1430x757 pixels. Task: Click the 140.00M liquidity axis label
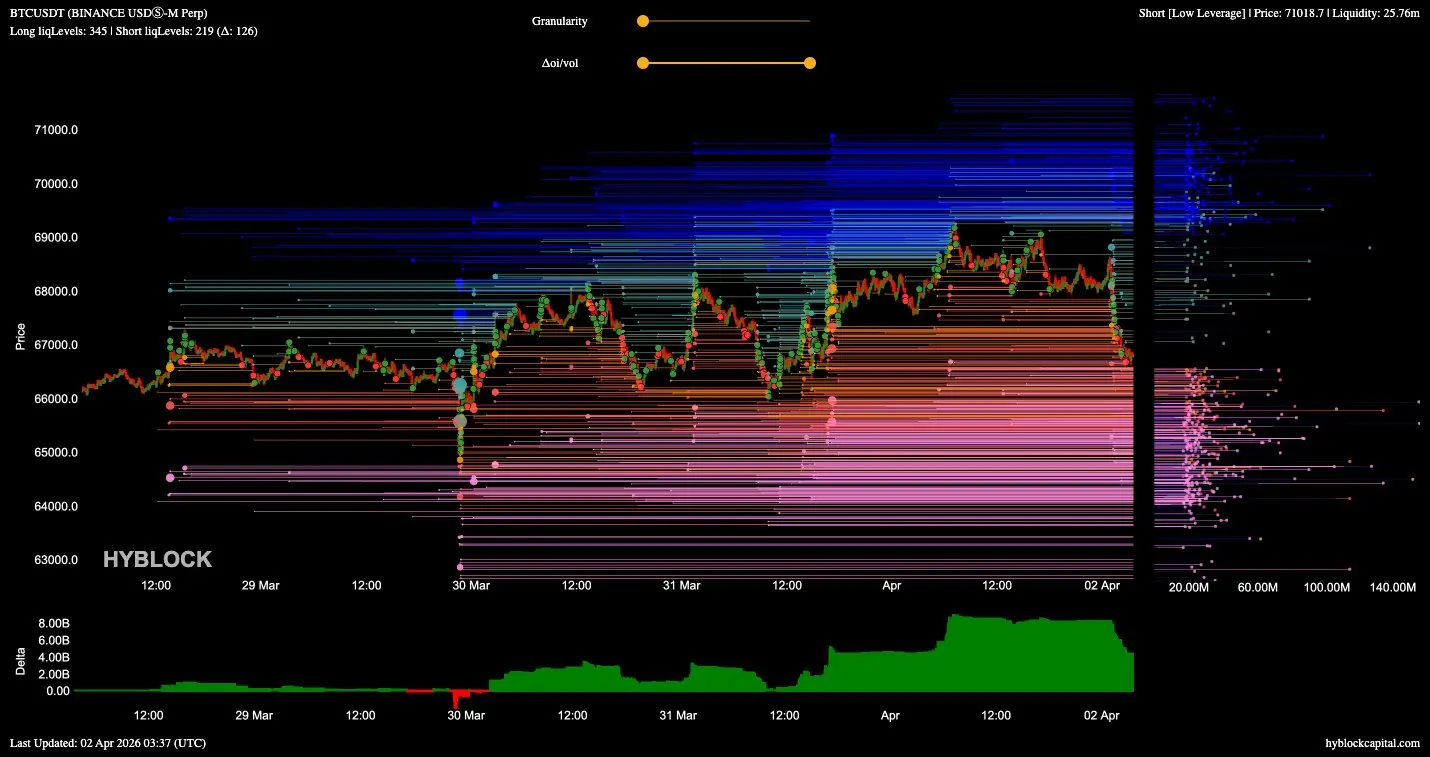1392,587
